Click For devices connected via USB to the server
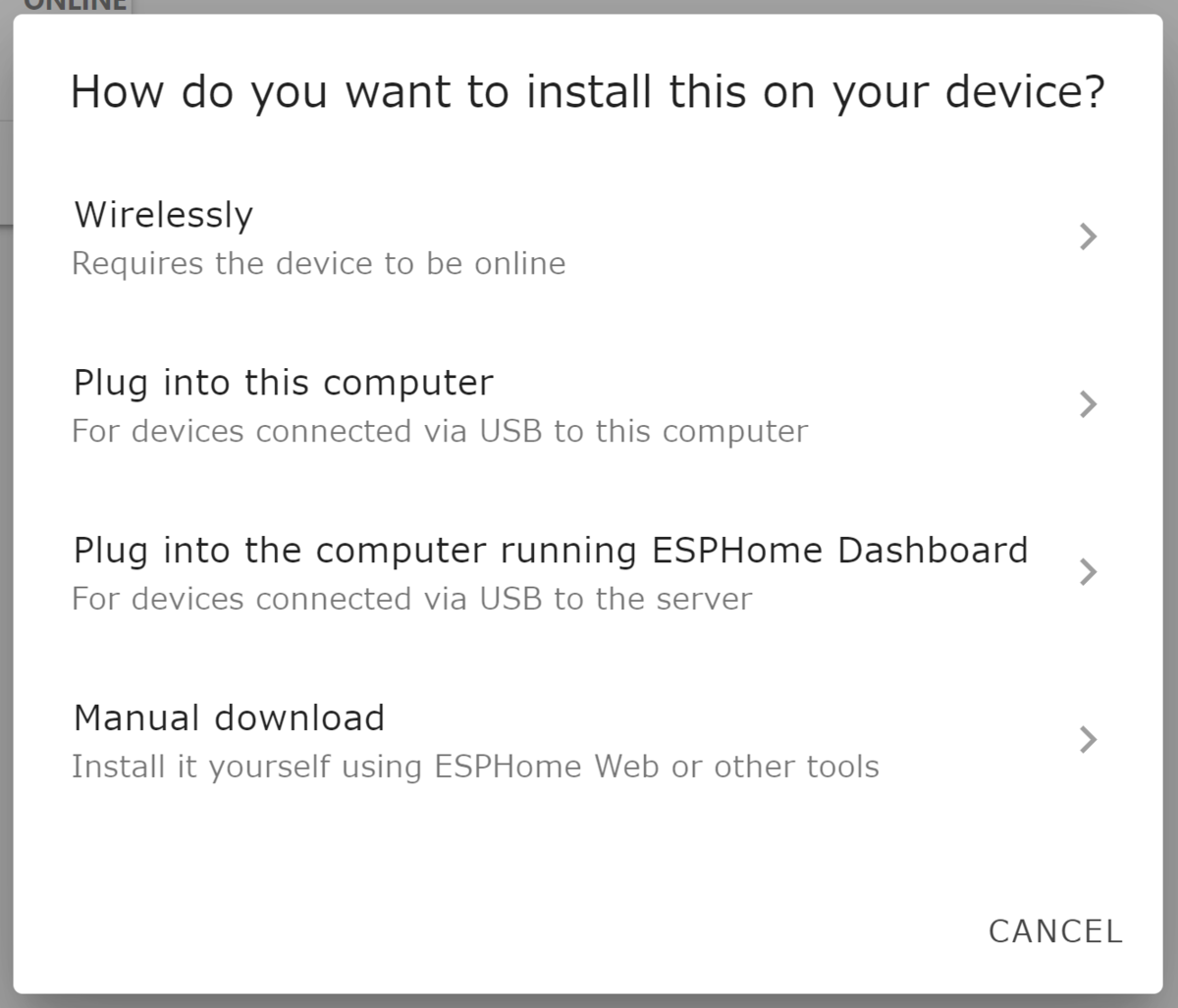 tap(411, 599)
